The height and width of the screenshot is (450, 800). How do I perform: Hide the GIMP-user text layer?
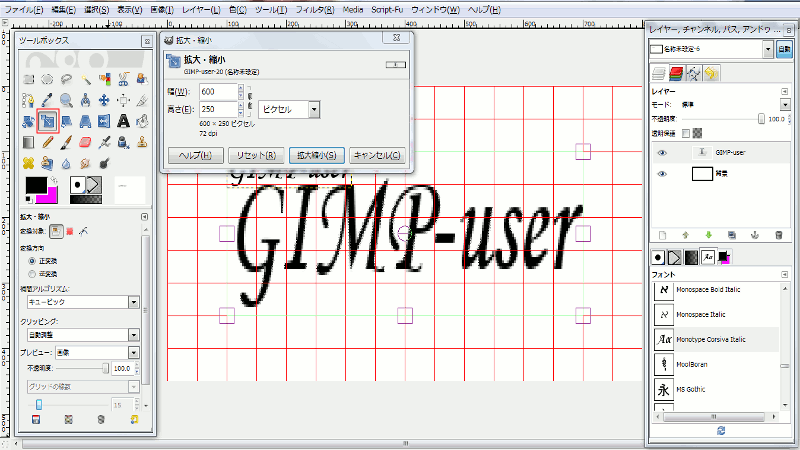(662, 153)
